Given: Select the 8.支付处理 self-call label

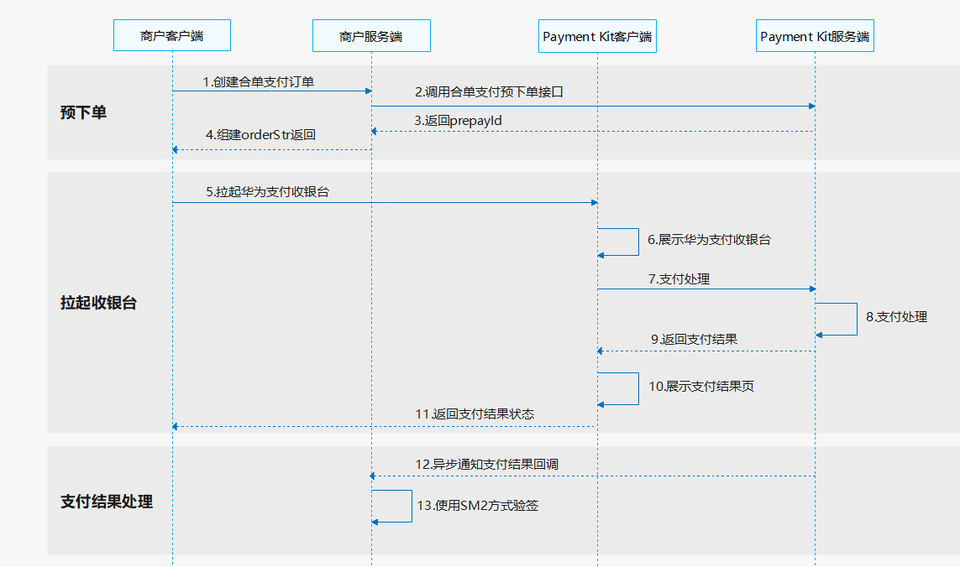Looking at the screenshot, I should (x=896, y=317).
